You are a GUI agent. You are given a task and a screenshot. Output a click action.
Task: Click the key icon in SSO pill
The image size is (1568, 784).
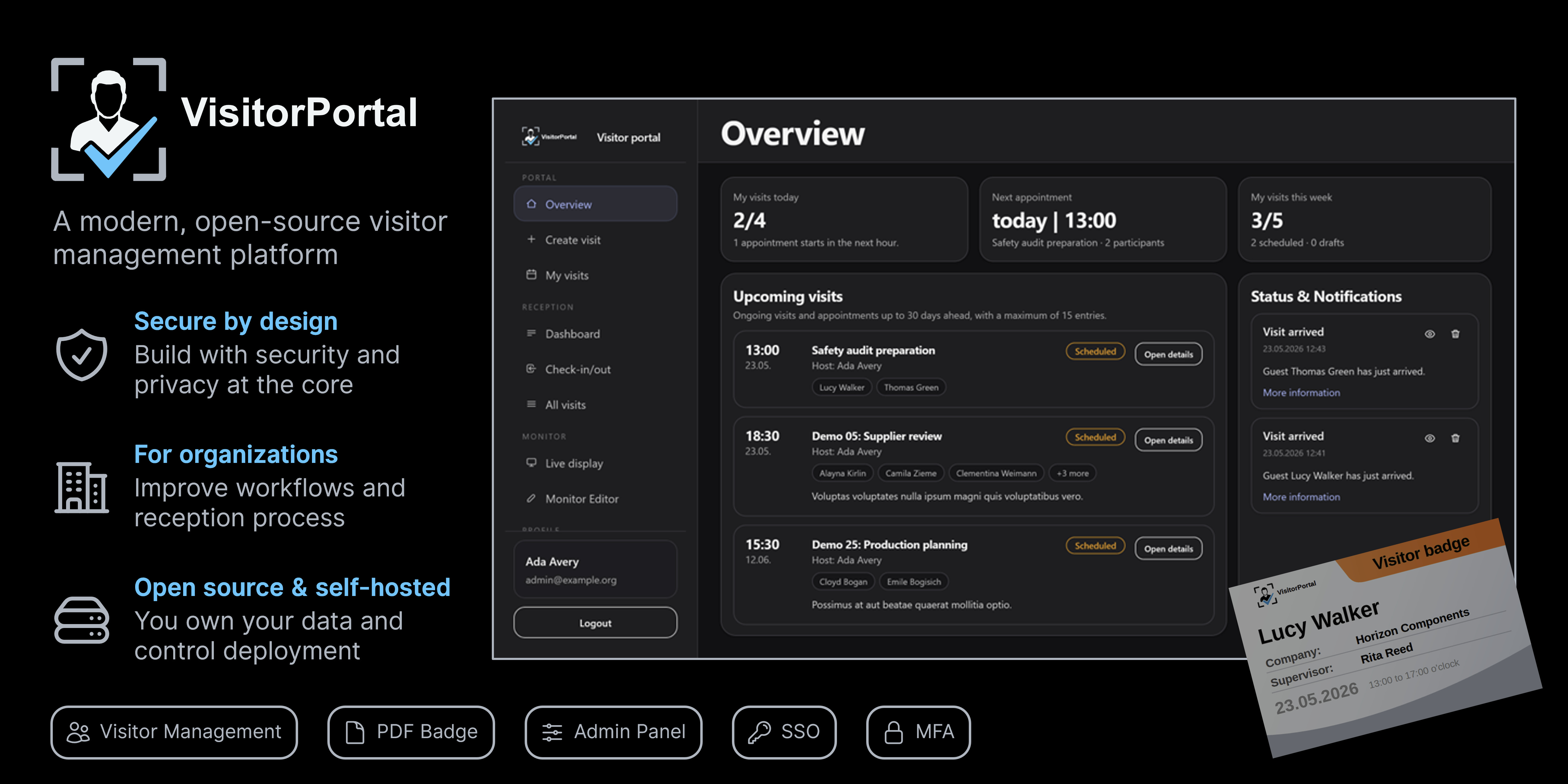click(x=759, y=732)
